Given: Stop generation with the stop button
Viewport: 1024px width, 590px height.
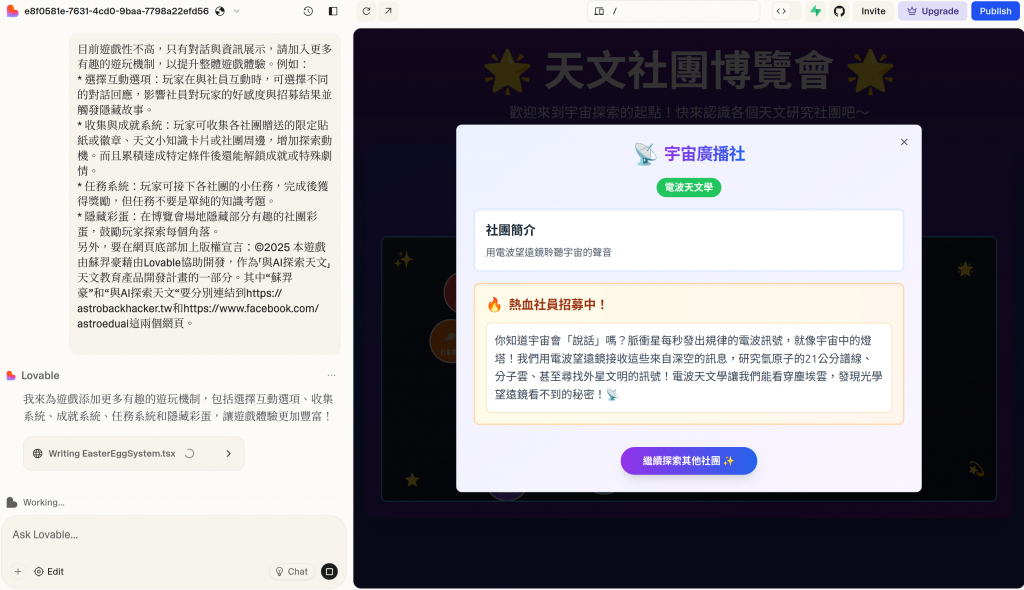Looking at the screenshot, I should [330, 572].
